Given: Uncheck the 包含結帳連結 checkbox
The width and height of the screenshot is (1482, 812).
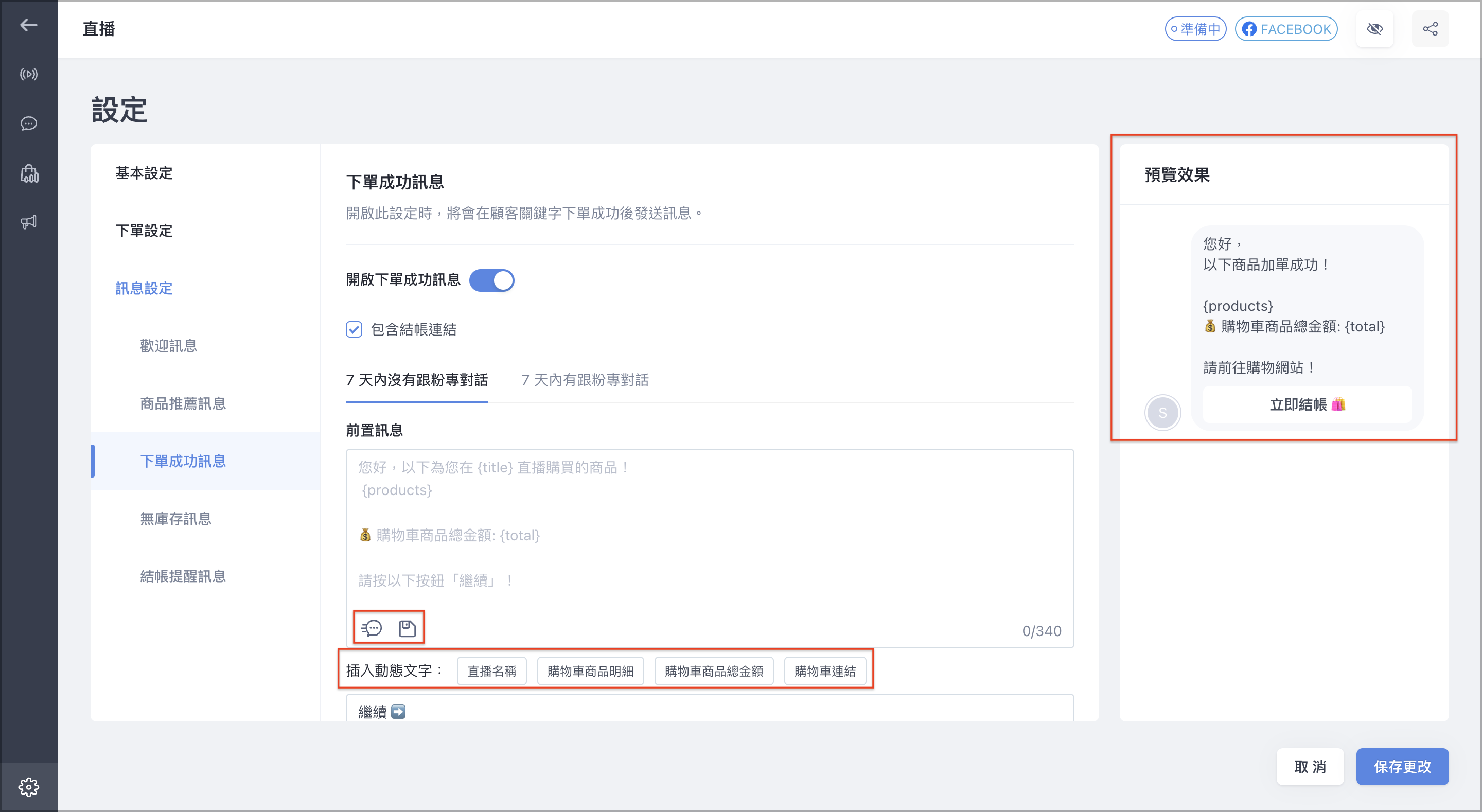Looking at the screenshot, I should coord(354,329).
